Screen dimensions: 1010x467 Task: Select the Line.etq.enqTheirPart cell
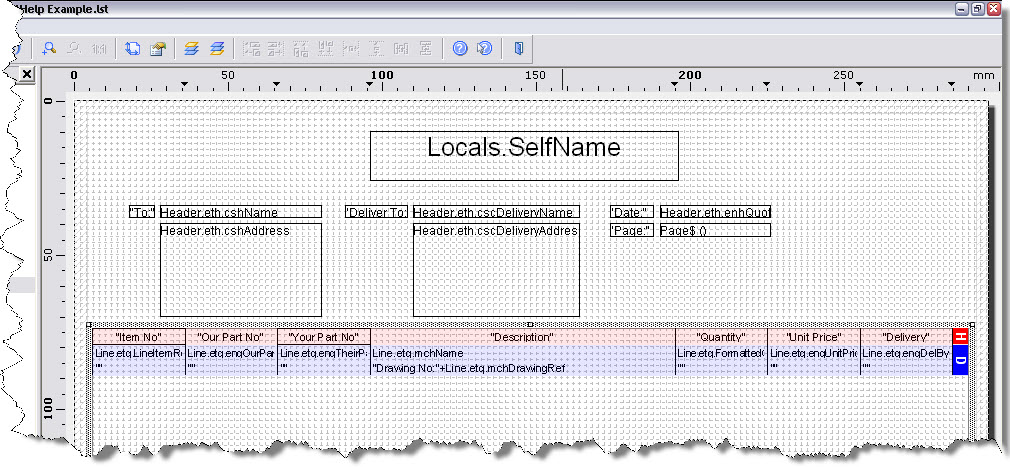pos(324,353)
